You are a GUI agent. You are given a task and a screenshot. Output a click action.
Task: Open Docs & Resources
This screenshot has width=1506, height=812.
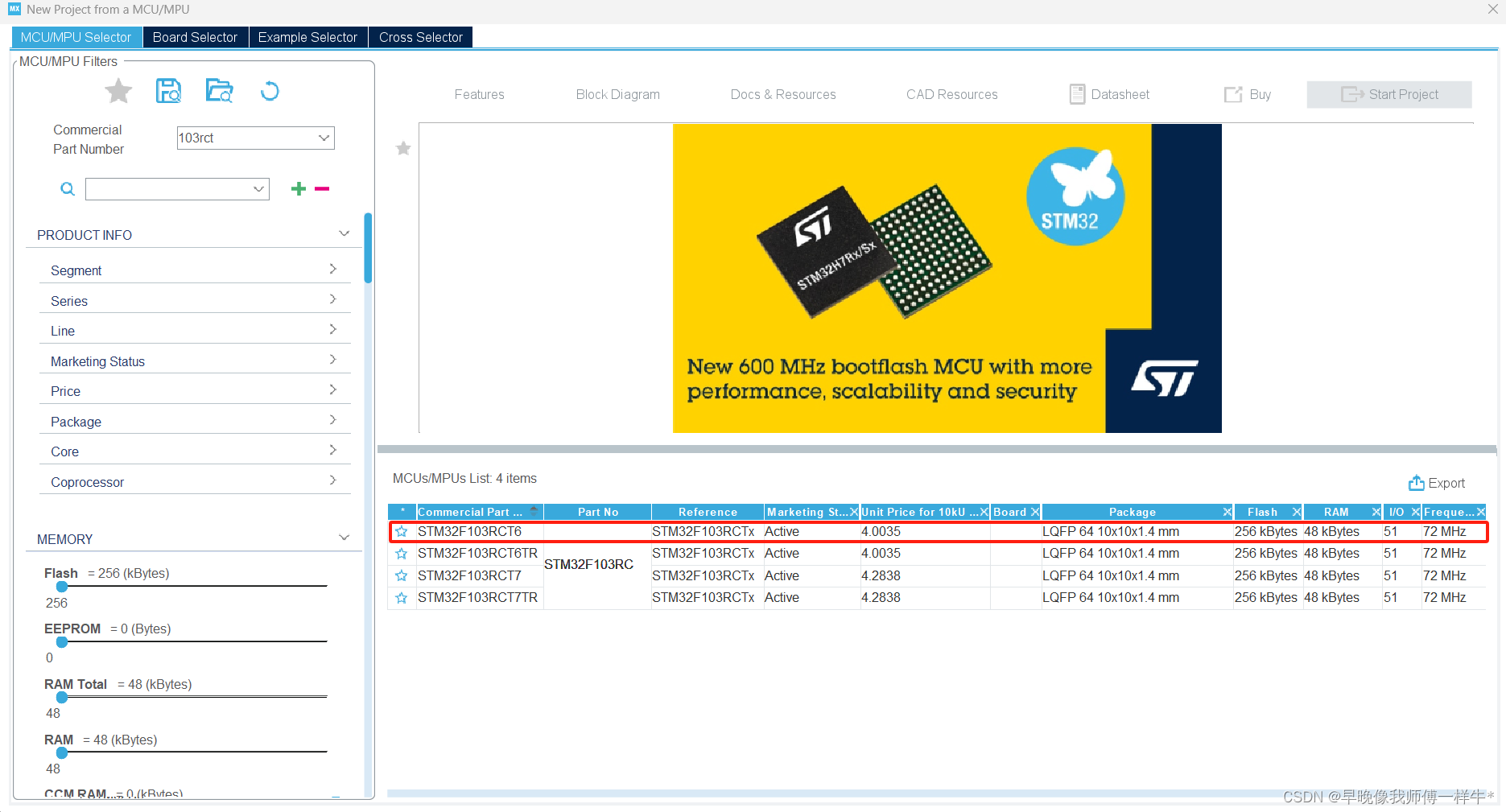point(782,95)
